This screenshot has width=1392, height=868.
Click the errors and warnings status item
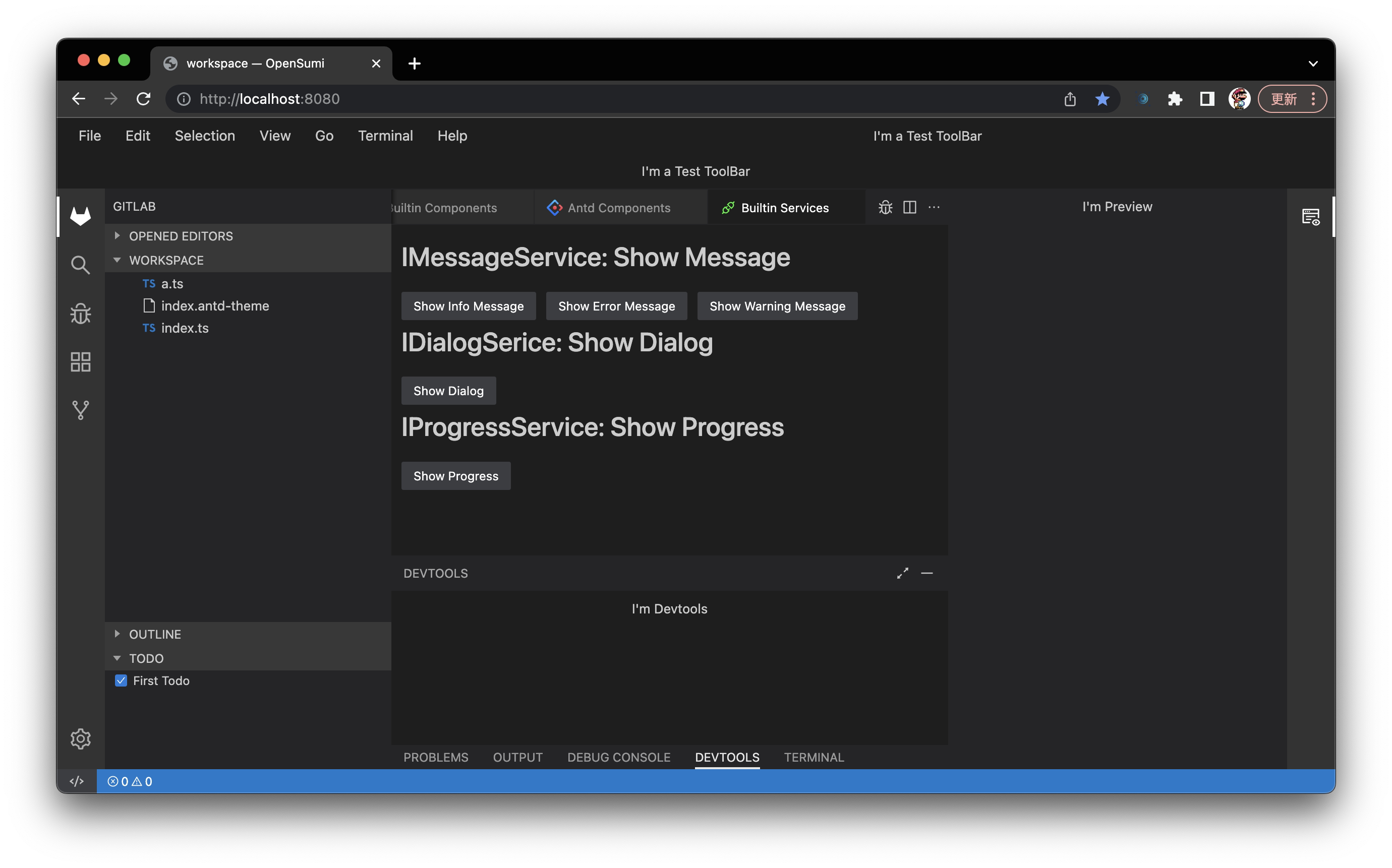click(130, 781)
